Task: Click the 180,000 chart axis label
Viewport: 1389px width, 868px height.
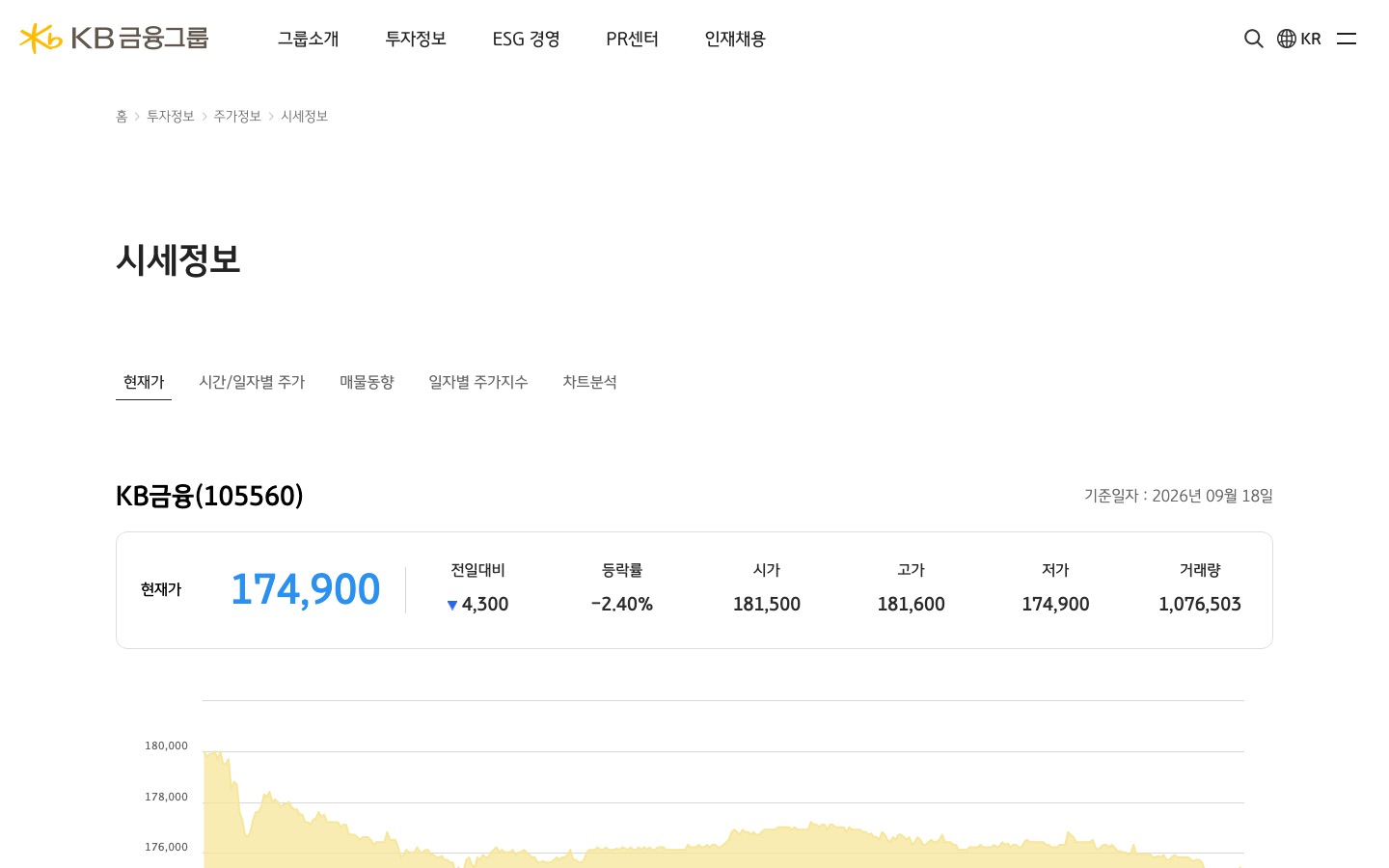Action: coord(166,746)
